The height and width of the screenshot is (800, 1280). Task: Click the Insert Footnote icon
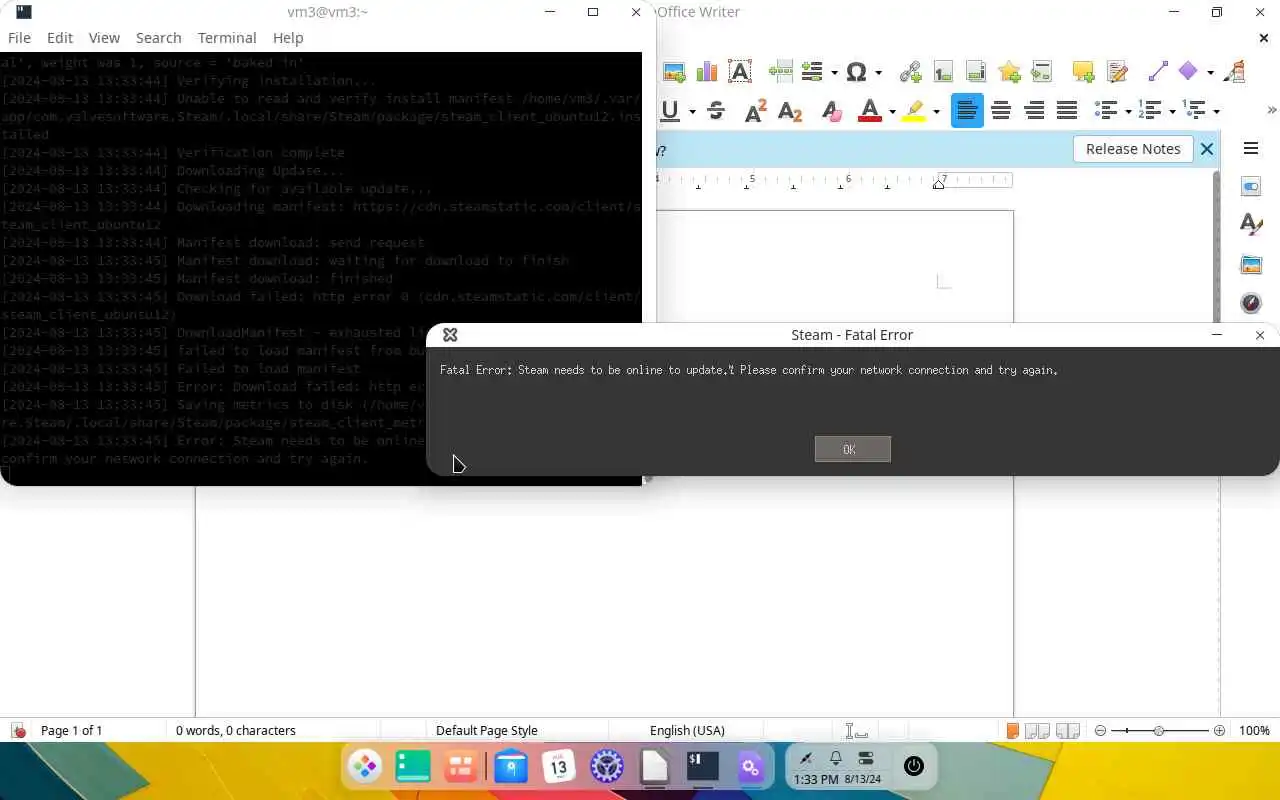[943, 72]
